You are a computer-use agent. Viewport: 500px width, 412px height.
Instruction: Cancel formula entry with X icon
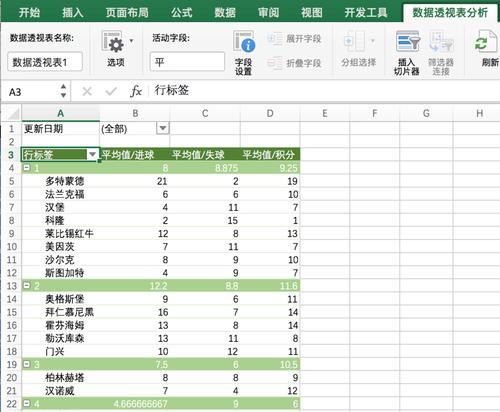pyautogui.click(x=87, y=91)
